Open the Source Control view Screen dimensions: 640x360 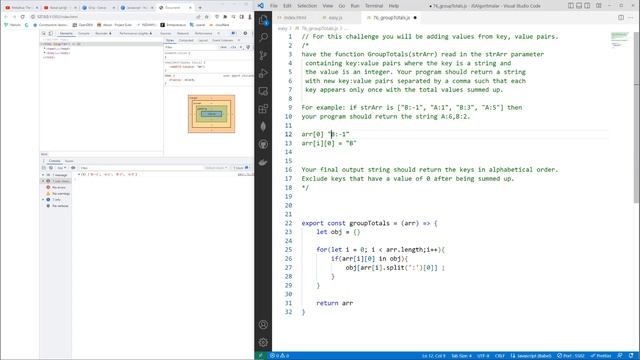pos(263,55)
